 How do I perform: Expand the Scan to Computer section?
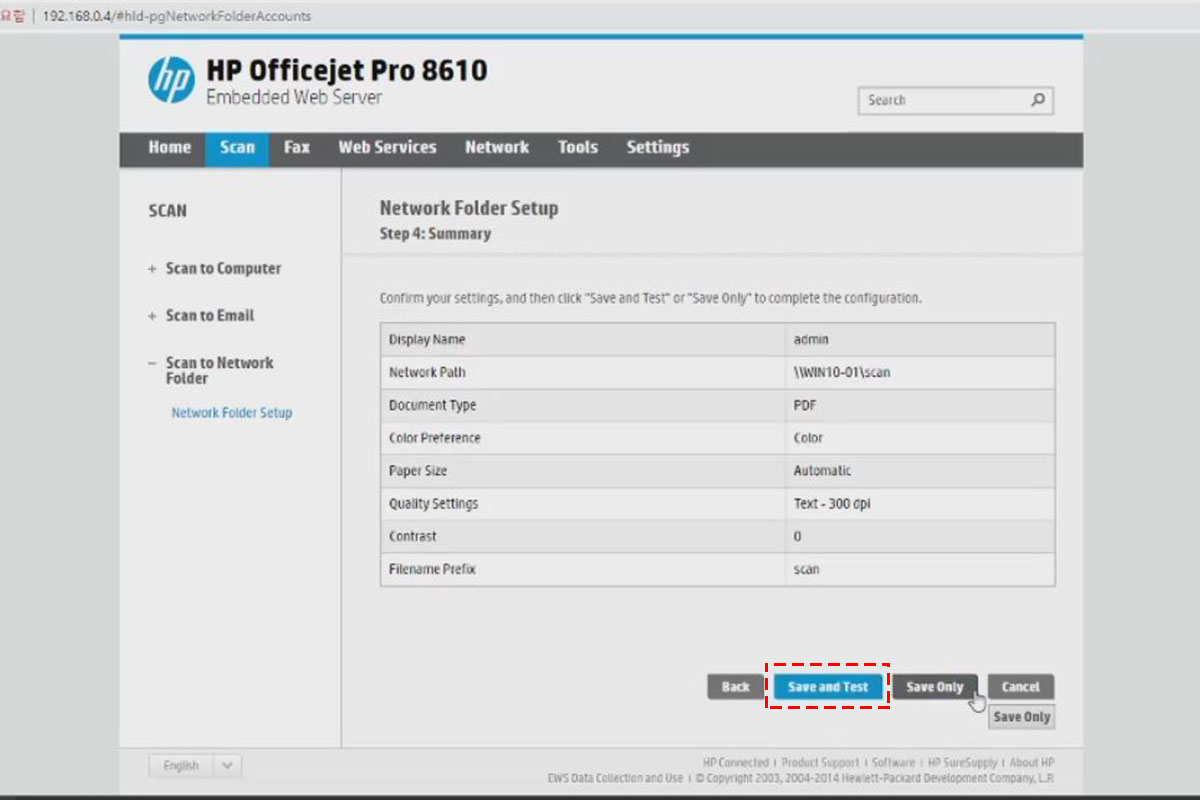click(x=215, y=268)
